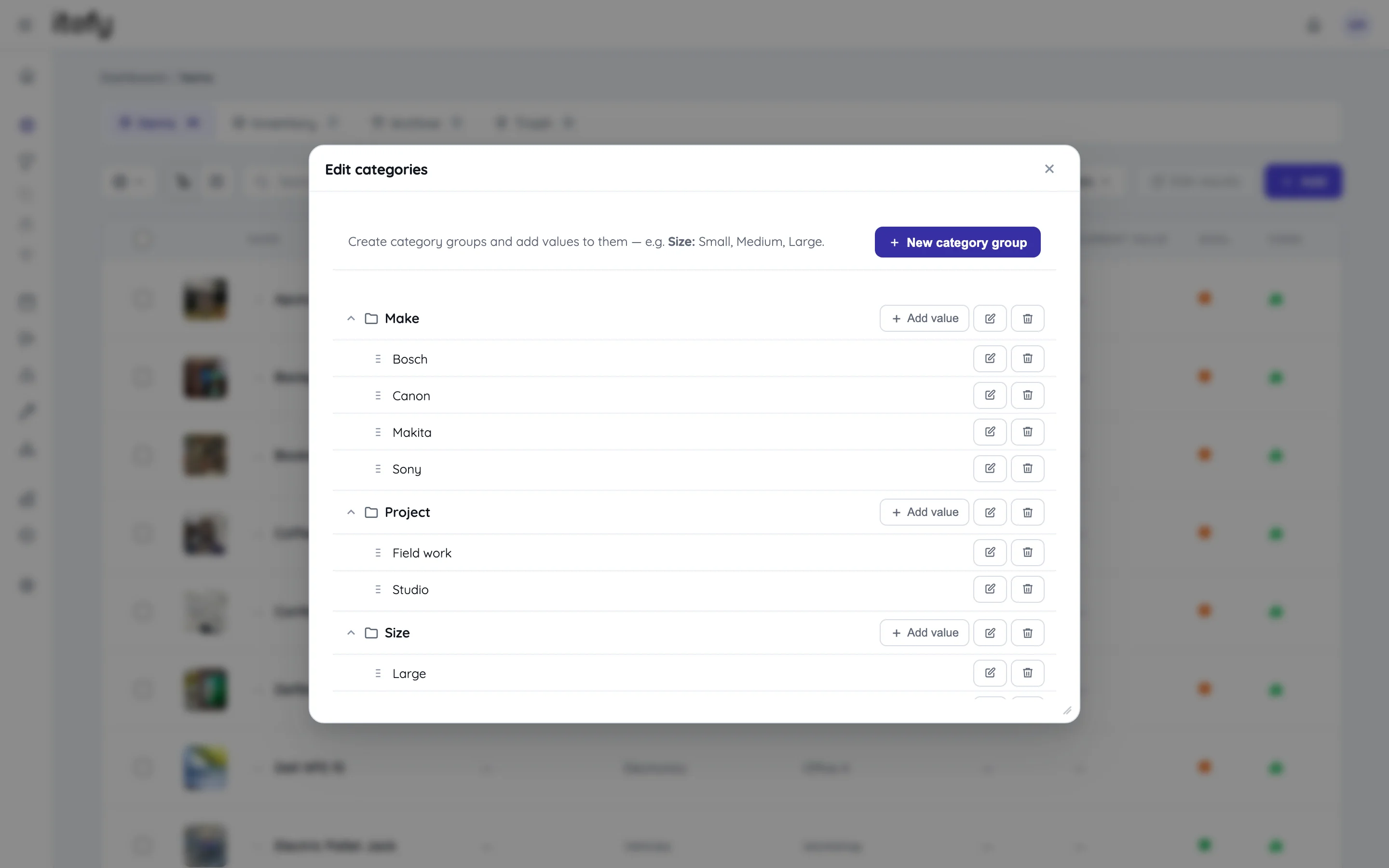Click the Canon value text
The image size is (1389, 868).
tap(411, 396)
